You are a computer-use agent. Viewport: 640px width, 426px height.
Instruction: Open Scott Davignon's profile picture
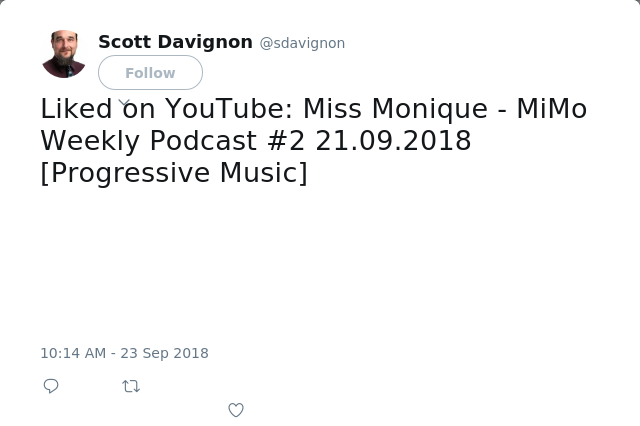64,54
